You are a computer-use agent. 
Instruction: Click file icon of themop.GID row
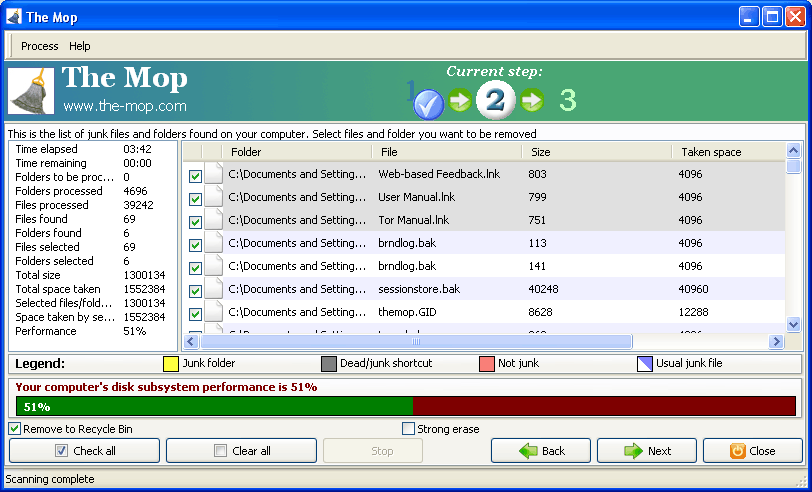(213, 312)
